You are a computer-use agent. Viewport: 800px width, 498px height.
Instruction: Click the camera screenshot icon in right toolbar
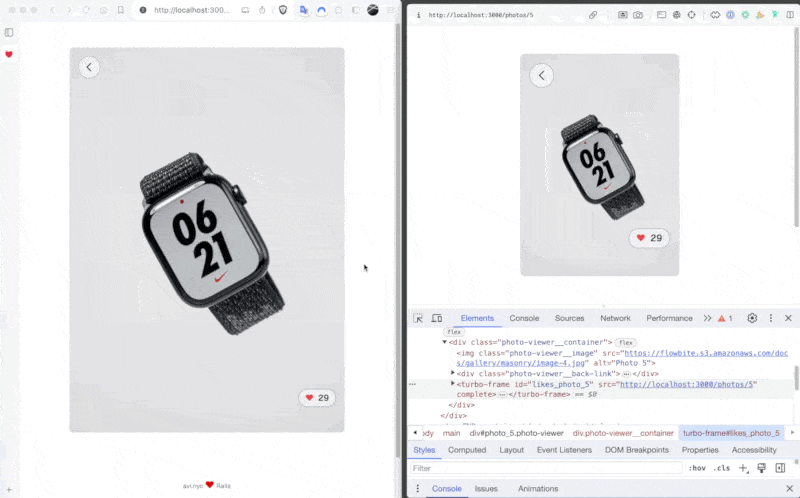(638, 15)
